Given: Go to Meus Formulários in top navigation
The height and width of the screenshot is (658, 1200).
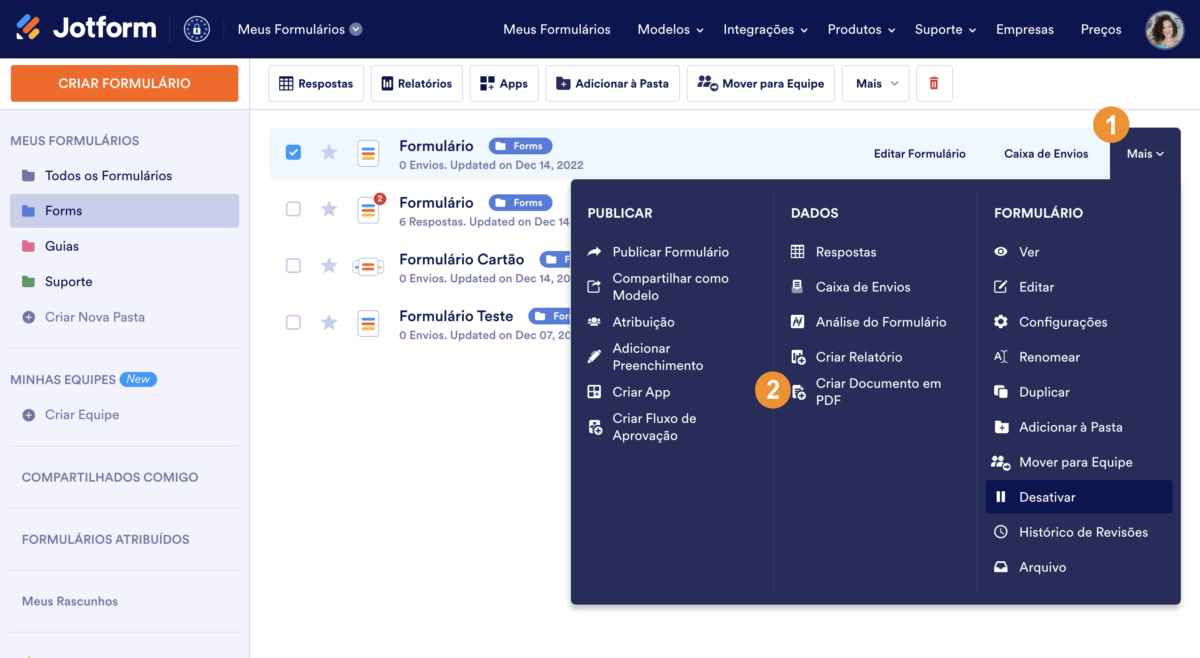Looking at the screenshot, I should (557, 29).
